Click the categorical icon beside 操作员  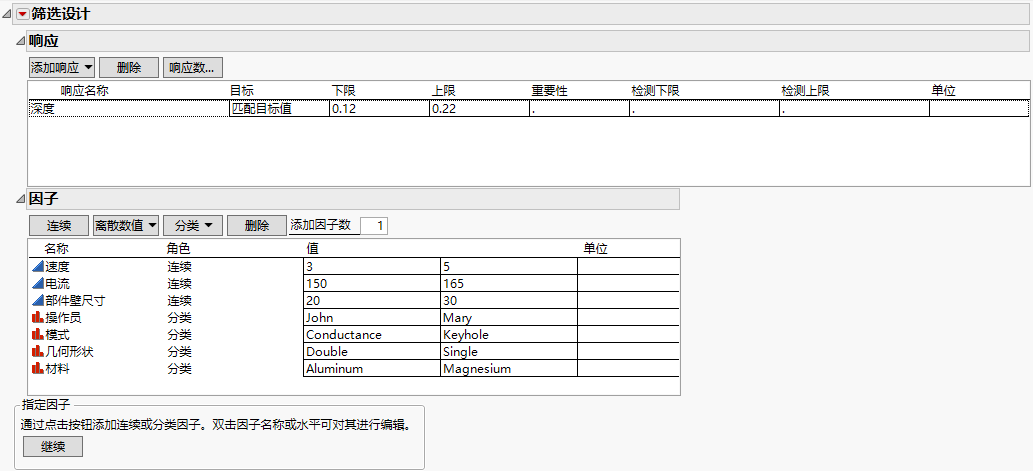click(x=38, y=318)
